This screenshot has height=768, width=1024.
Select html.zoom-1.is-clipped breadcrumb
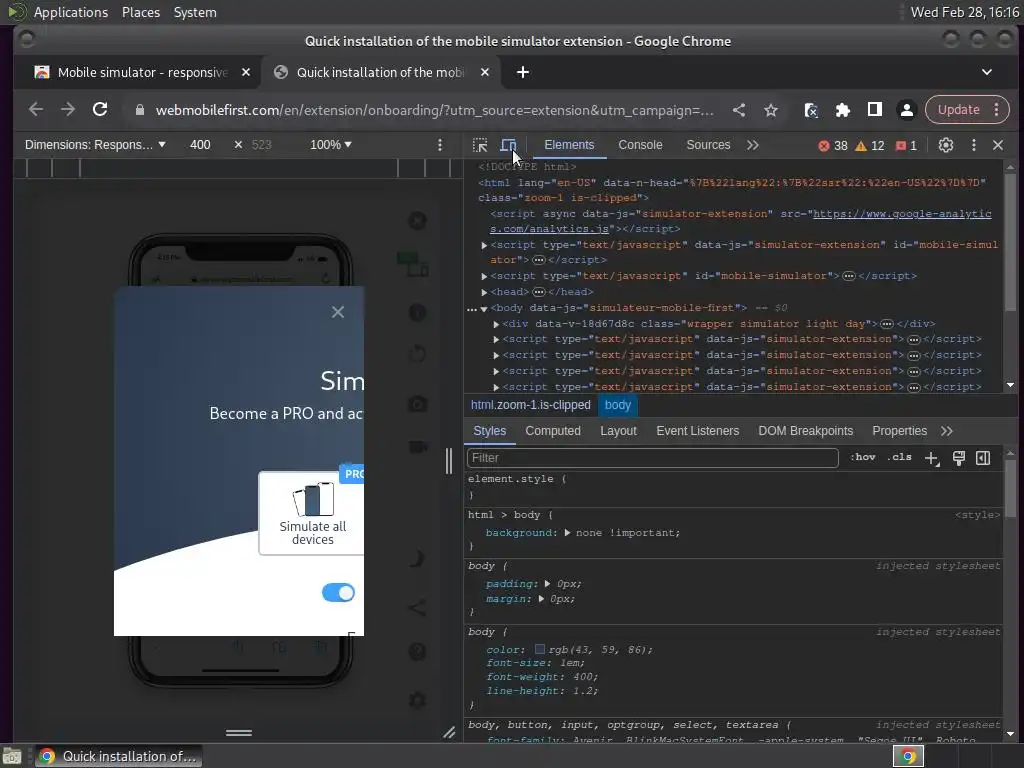click(x=530, y=405)
